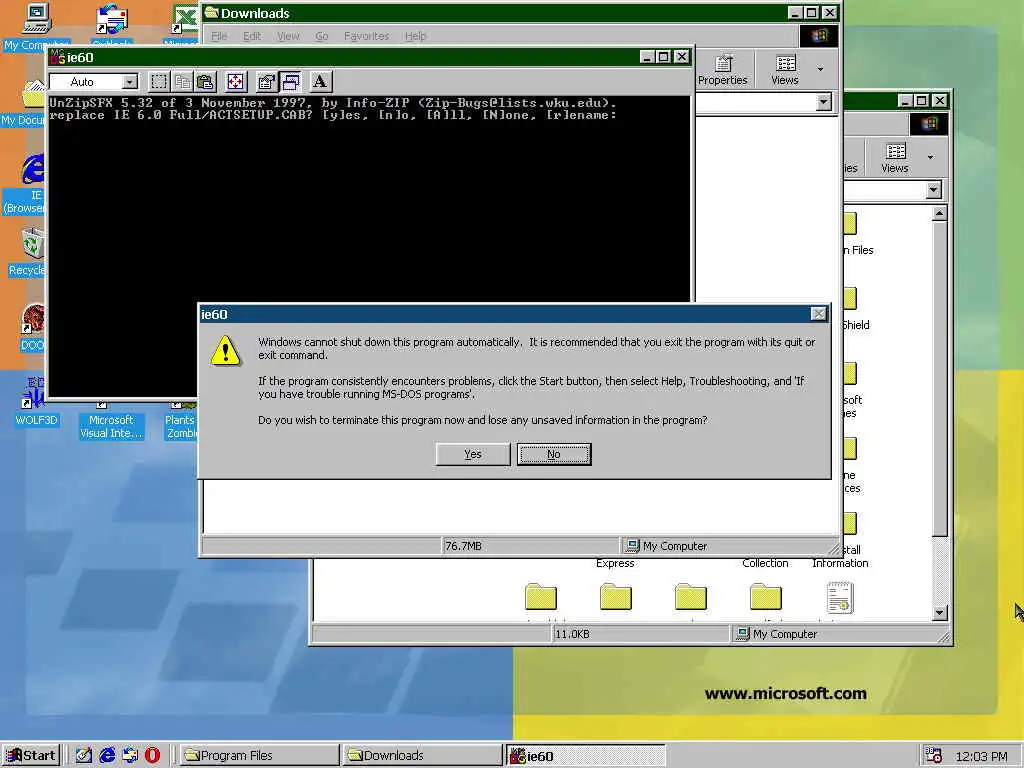The image size is (1024, 768).
Task: Open Edit menu in Downloads window
Action: [x=252, y=36]
